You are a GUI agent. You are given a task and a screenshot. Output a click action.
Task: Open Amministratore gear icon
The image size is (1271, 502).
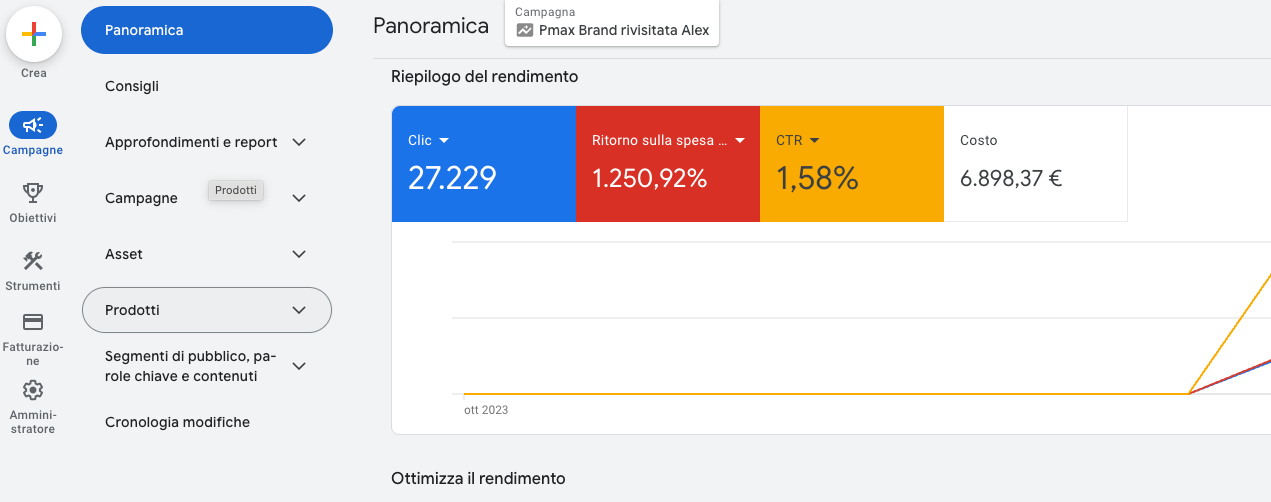click(33, 390)
